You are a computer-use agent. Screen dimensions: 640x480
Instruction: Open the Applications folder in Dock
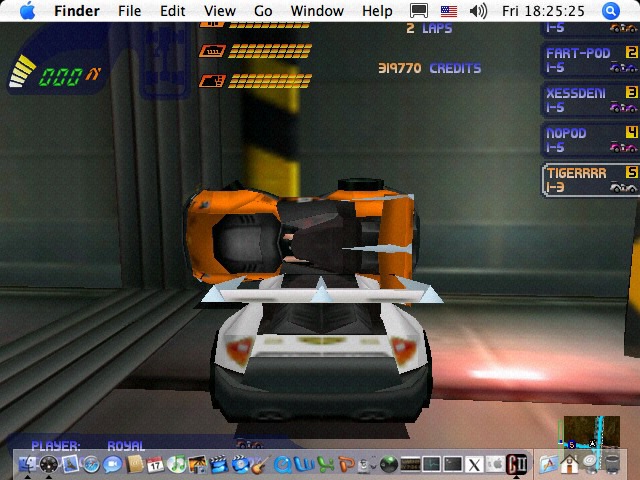(x=548, y=464)
